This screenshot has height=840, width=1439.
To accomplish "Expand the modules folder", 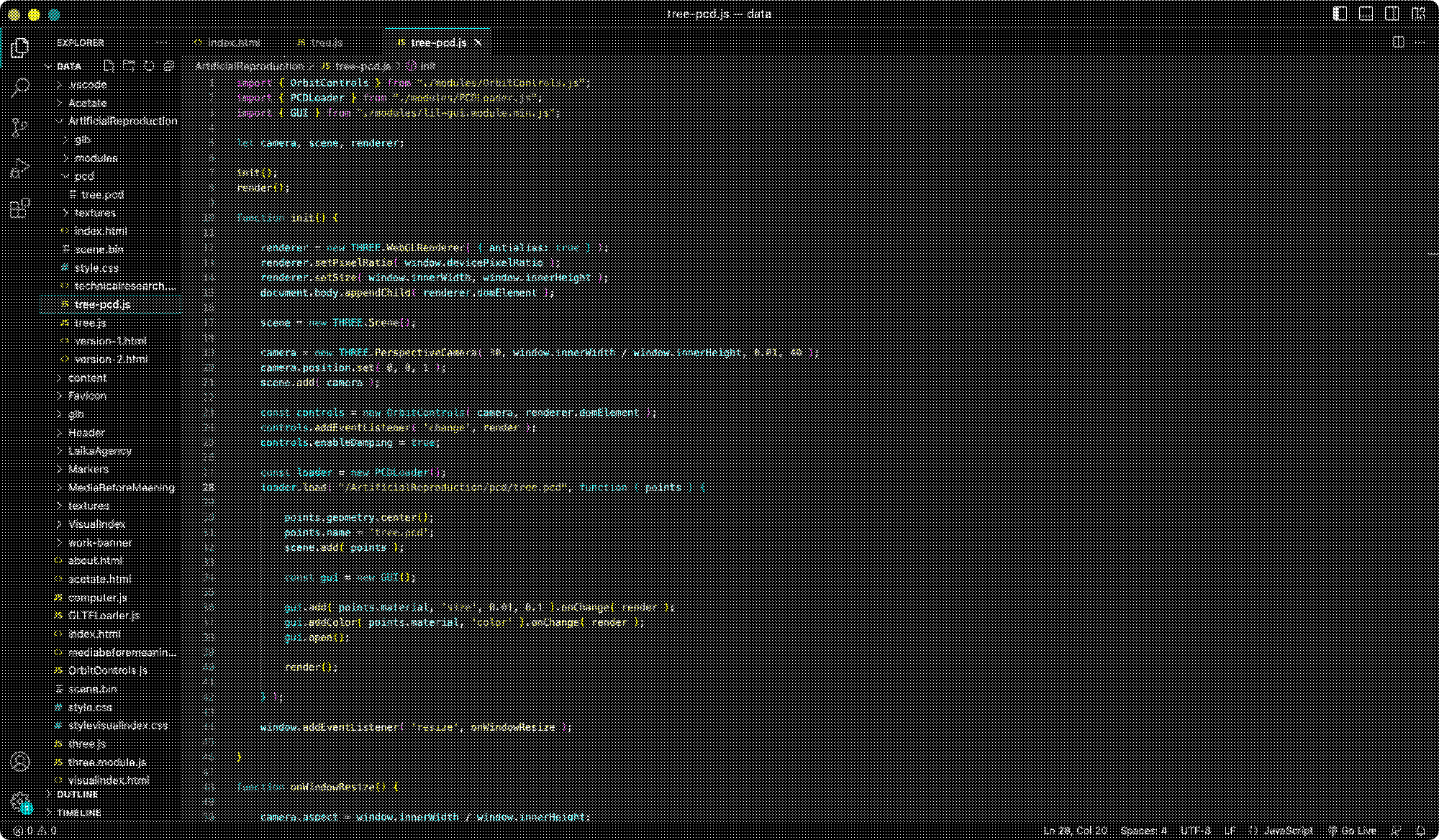I will (x=96, y=157).
